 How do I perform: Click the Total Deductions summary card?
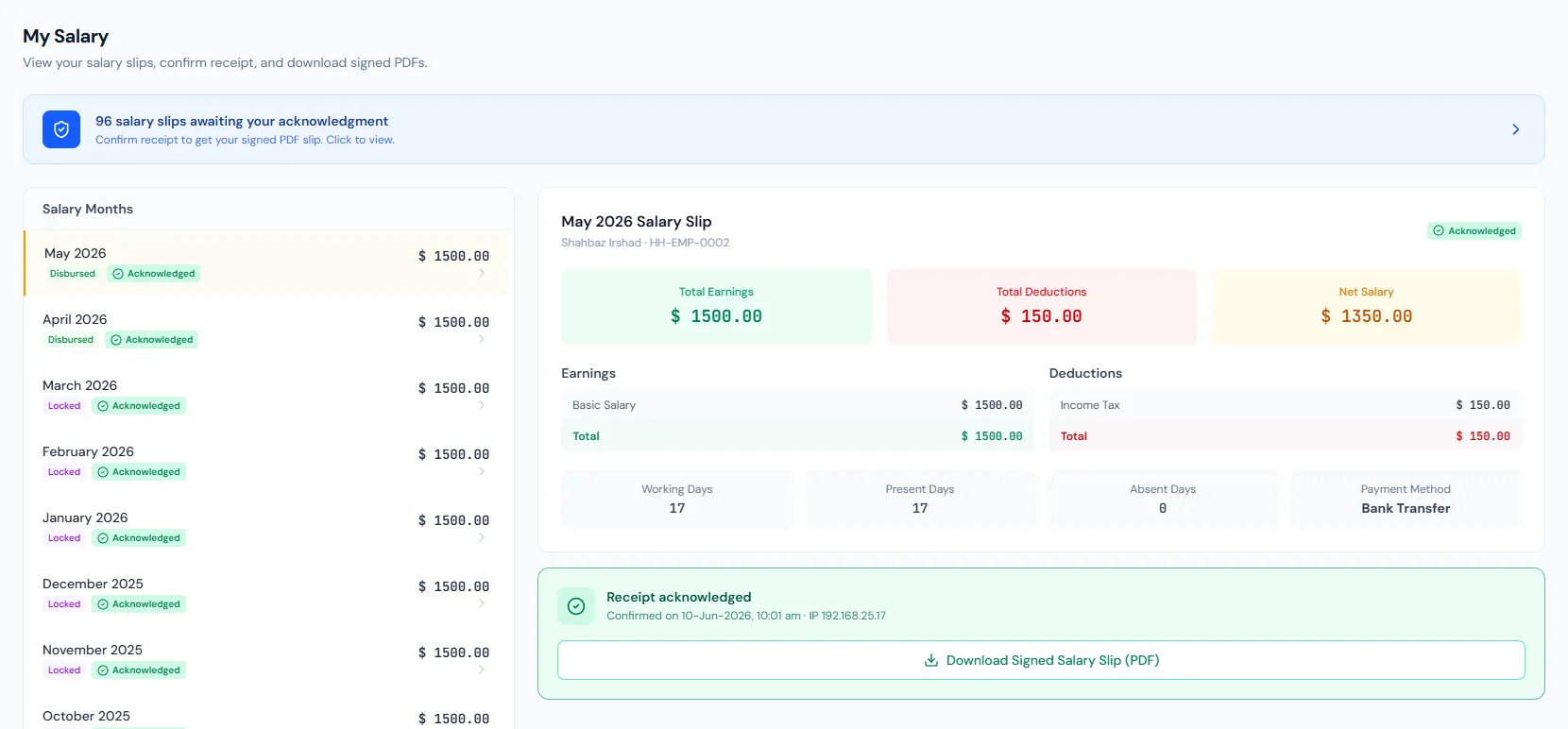1041,307
